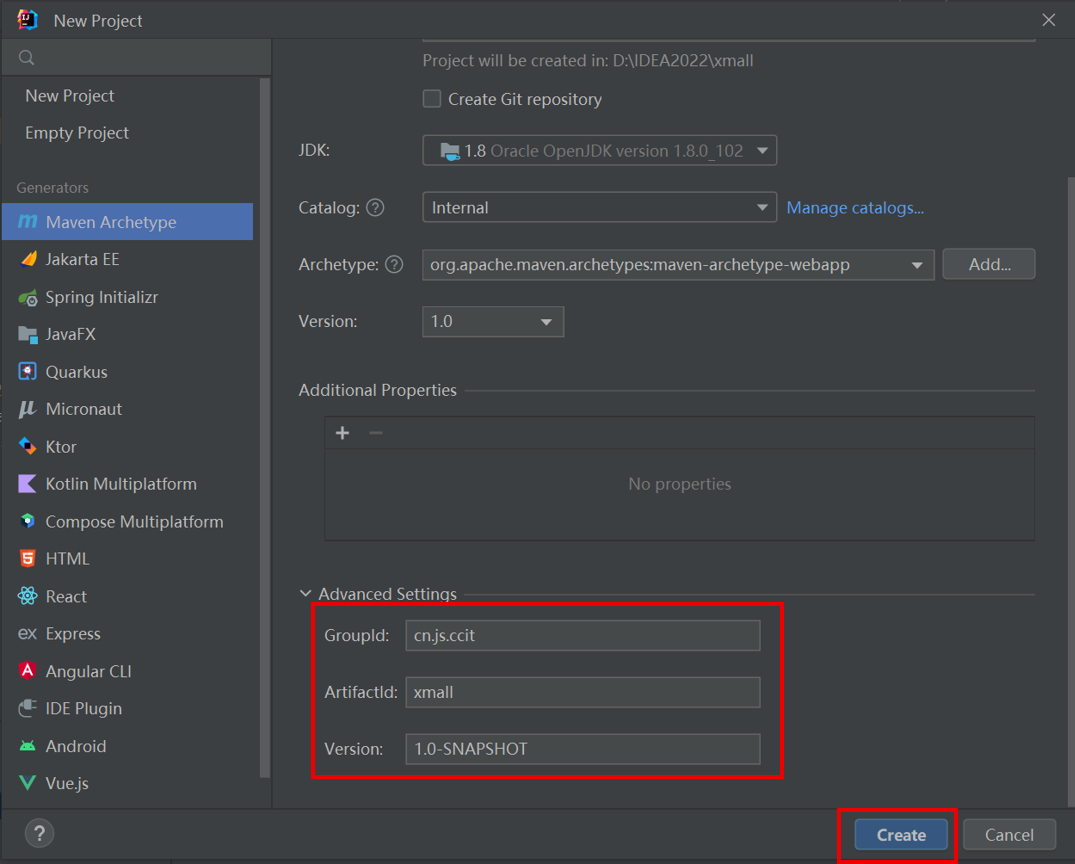Focus the sidebar search field
The height and width of the screenshot is (864, 1075).
click(x=136, y=58)
